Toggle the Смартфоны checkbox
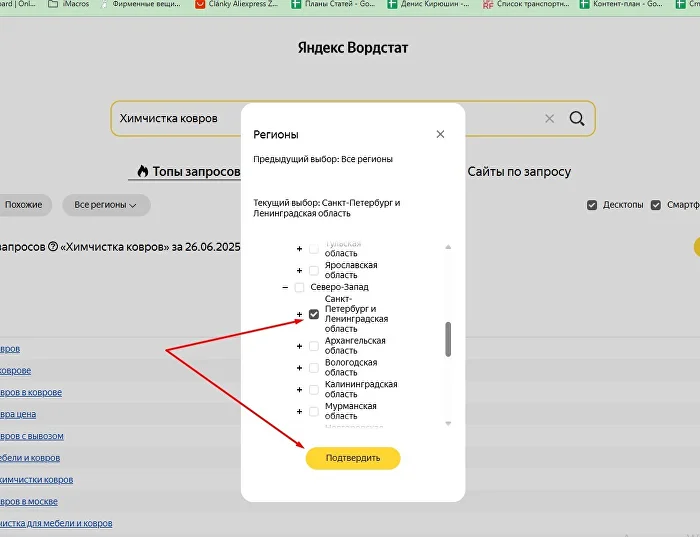This screenshot has height=537, width=700. coord(656,205)
